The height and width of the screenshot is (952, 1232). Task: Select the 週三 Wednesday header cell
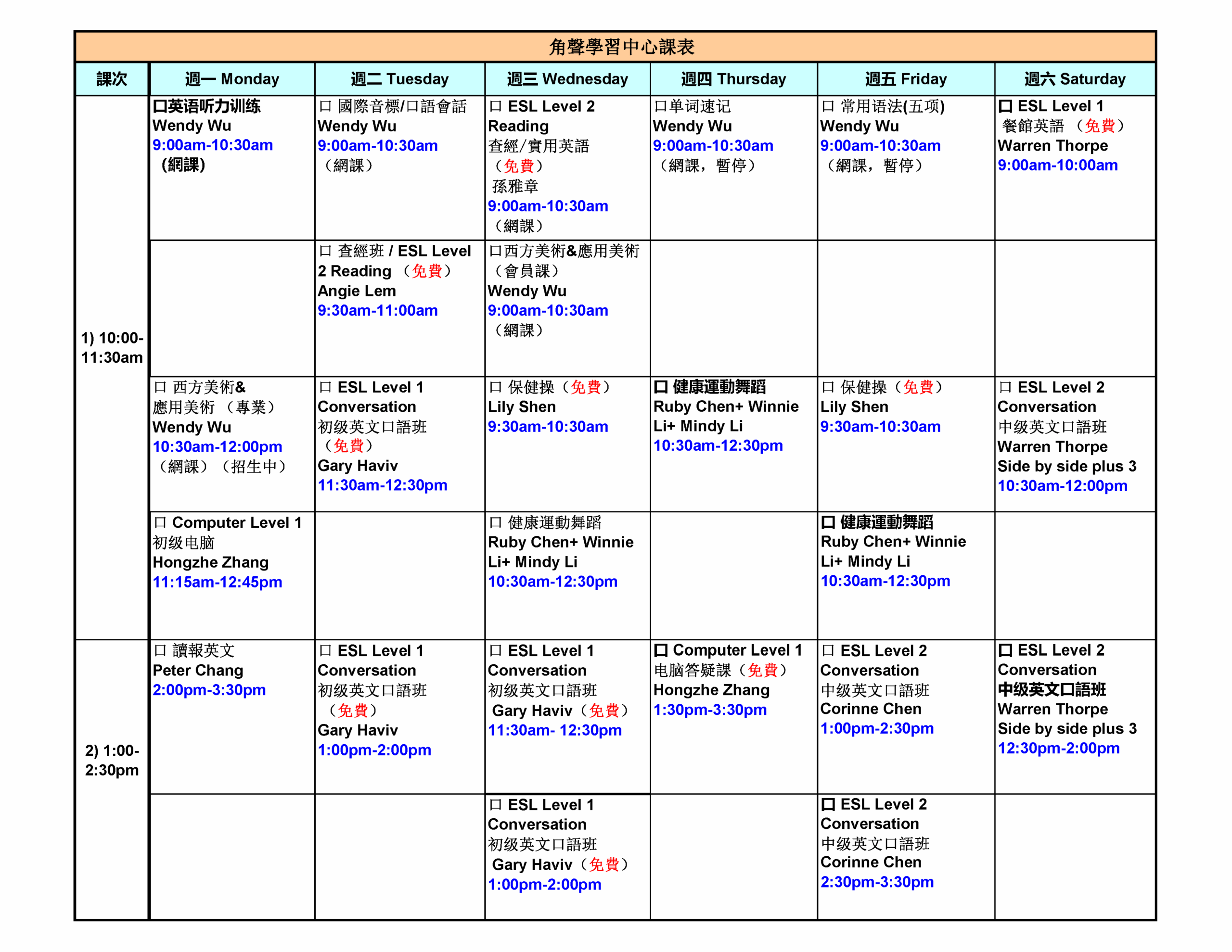point(567,79)
